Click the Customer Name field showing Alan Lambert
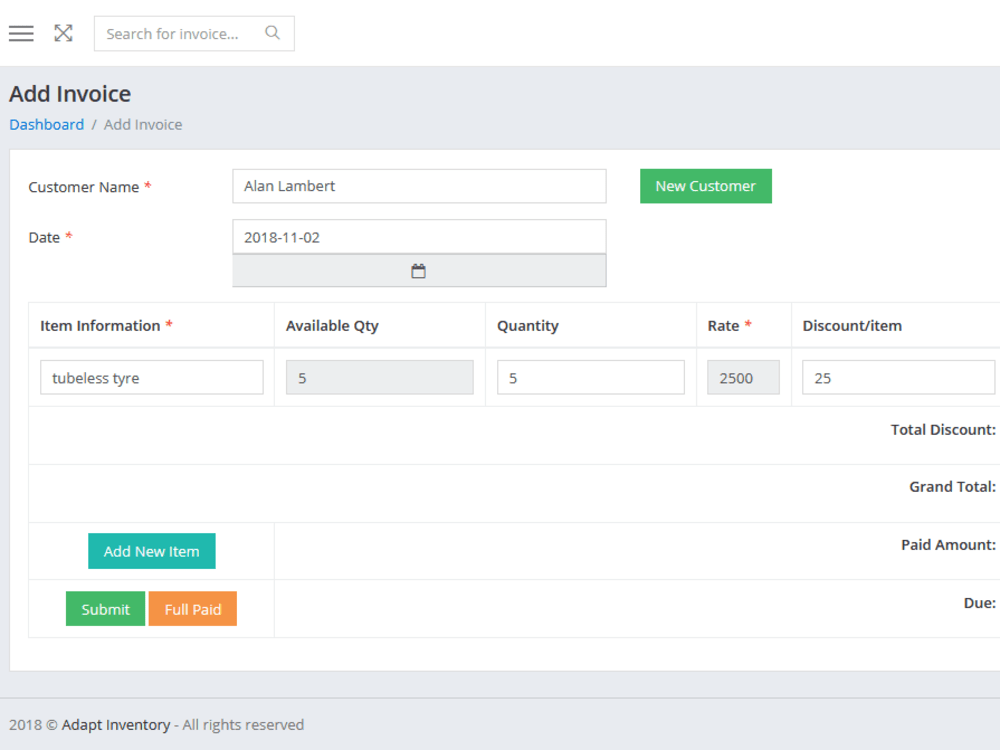 pos(419,186)
